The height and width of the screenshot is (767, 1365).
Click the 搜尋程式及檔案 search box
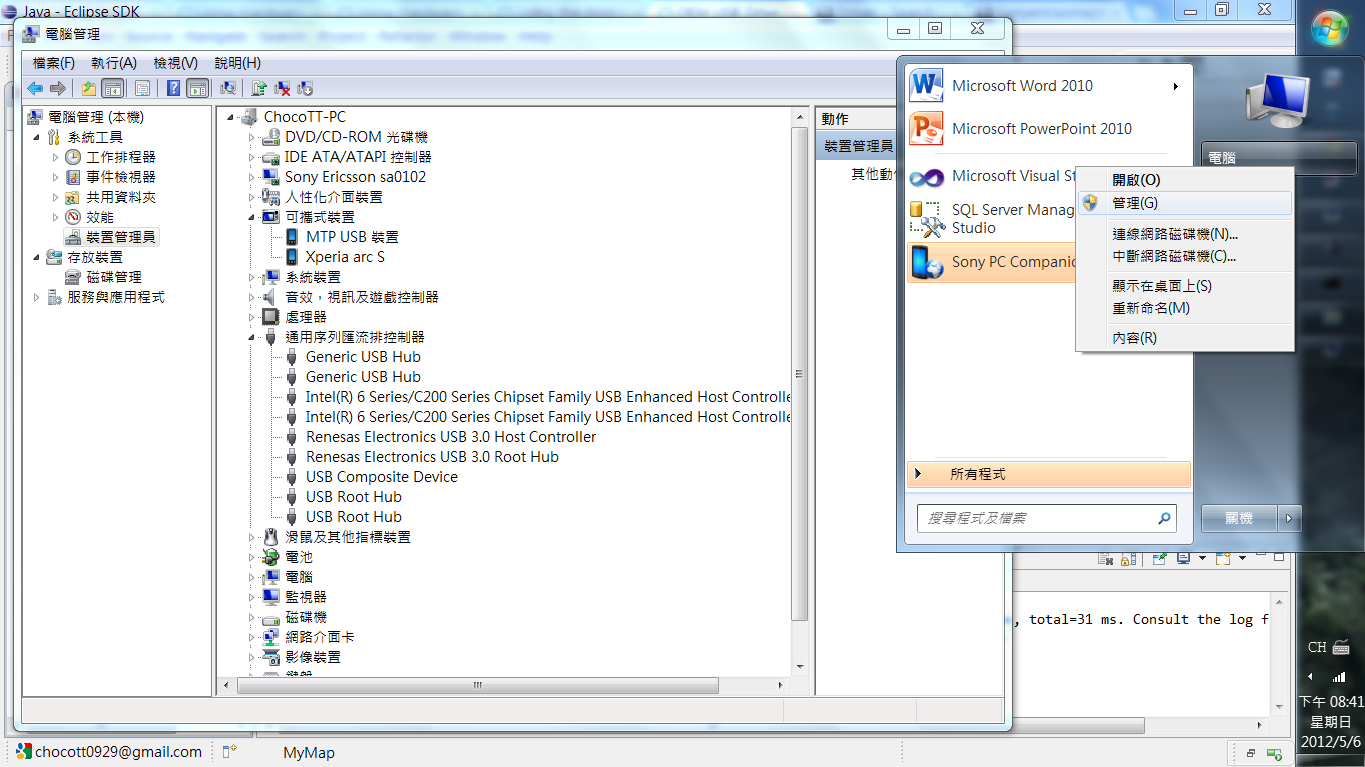[1046, 518]
